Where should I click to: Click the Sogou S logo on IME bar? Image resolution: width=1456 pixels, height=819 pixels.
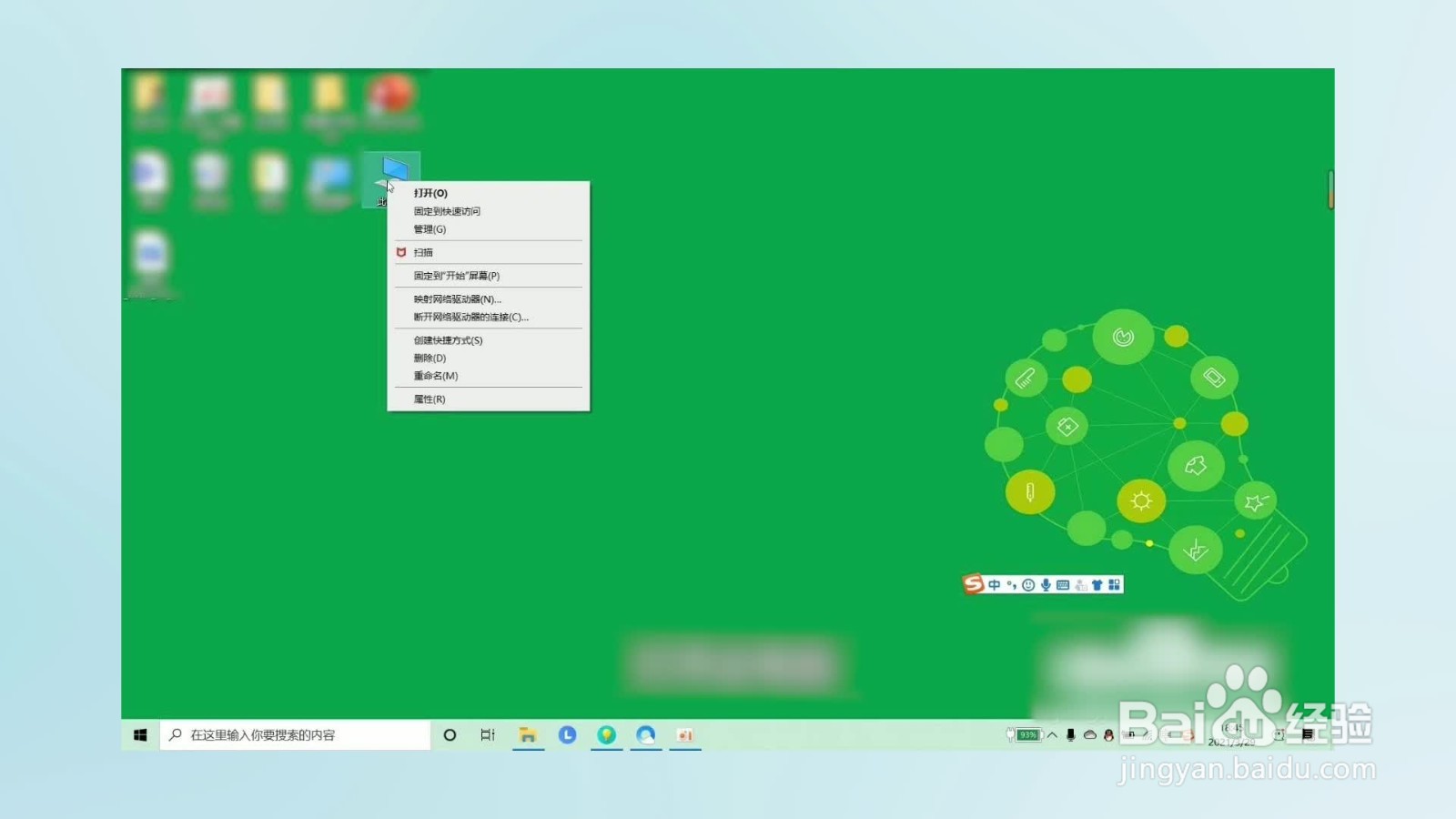click(974, 584)
